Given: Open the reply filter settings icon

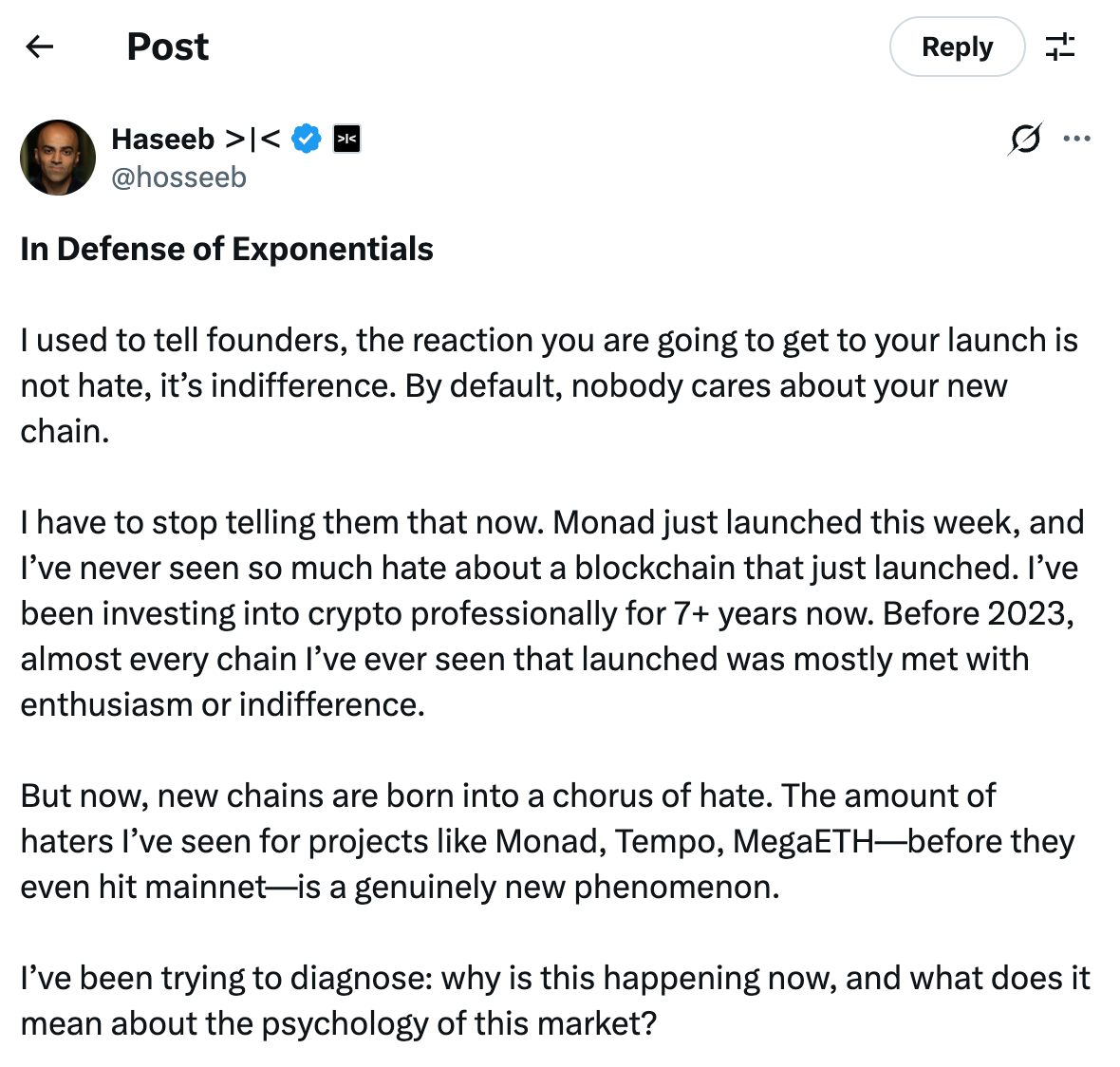Looking at the screenshot, I should pyautogui.click(x=1060, y=47).
